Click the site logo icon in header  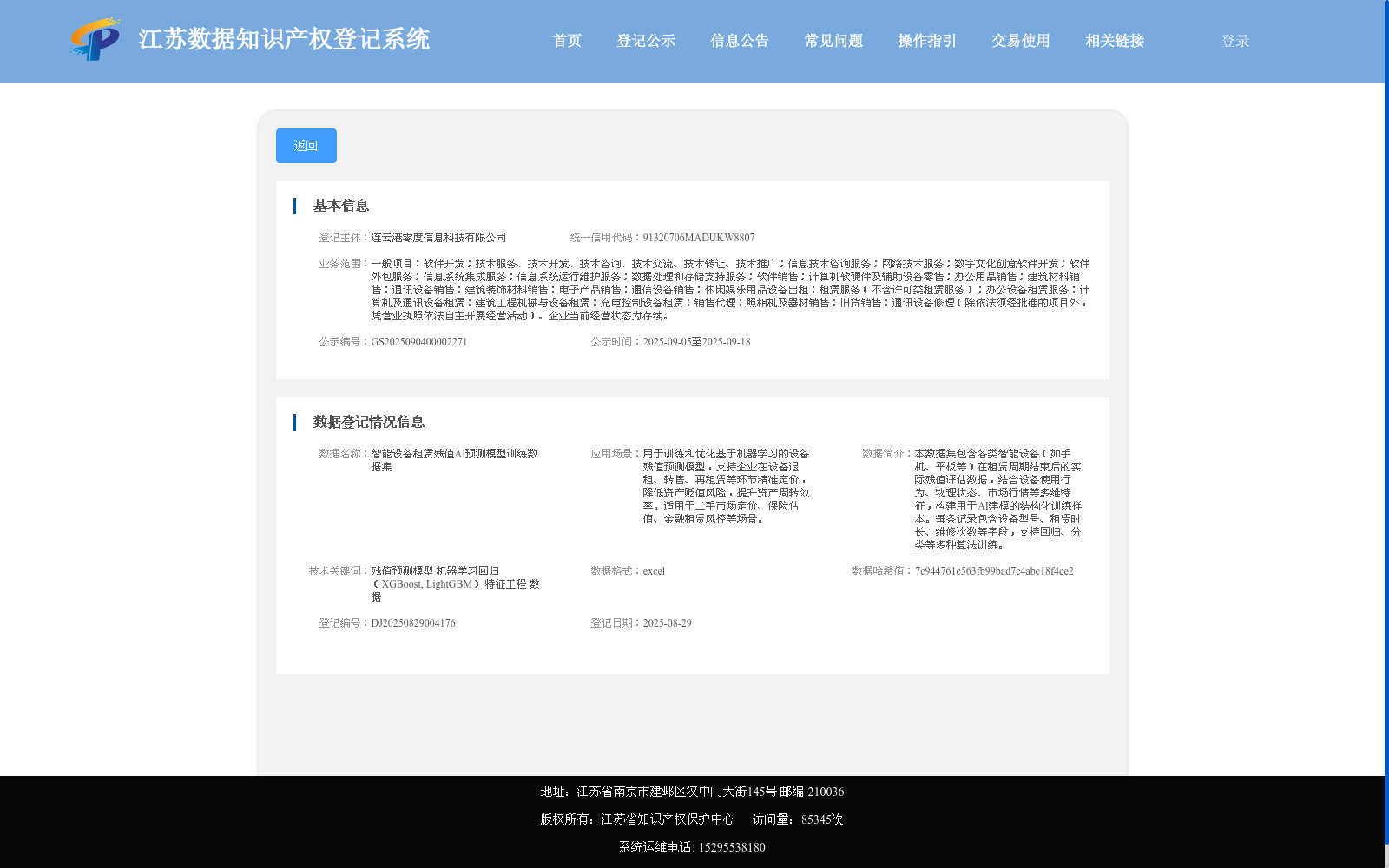pos(95,39)
